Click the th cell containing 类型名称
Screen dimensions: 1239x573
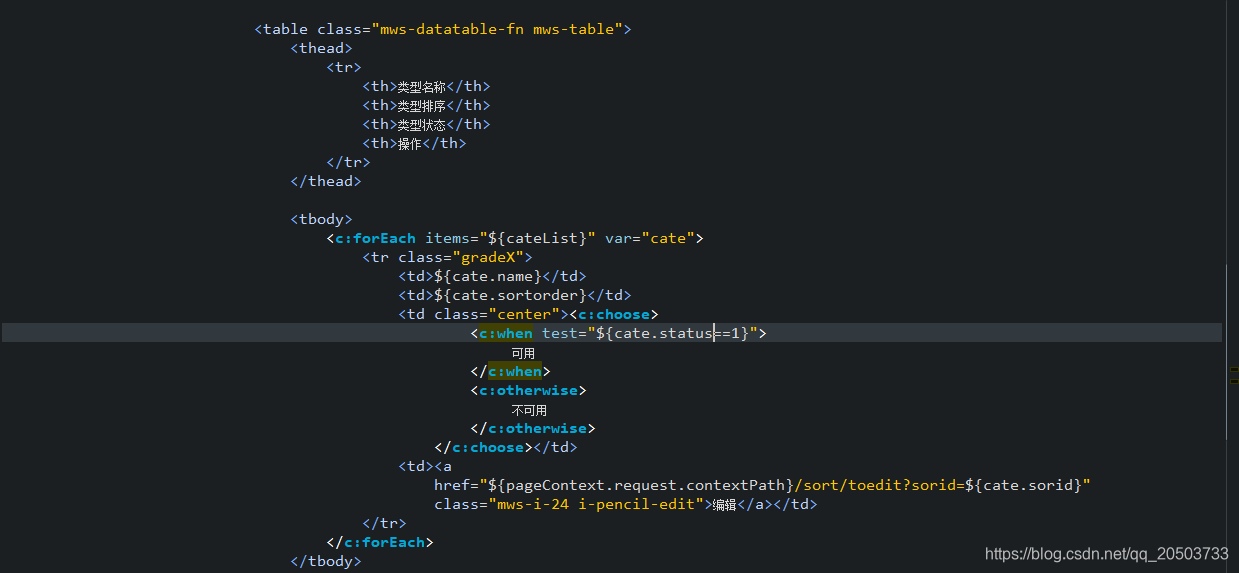coord(426,86)
